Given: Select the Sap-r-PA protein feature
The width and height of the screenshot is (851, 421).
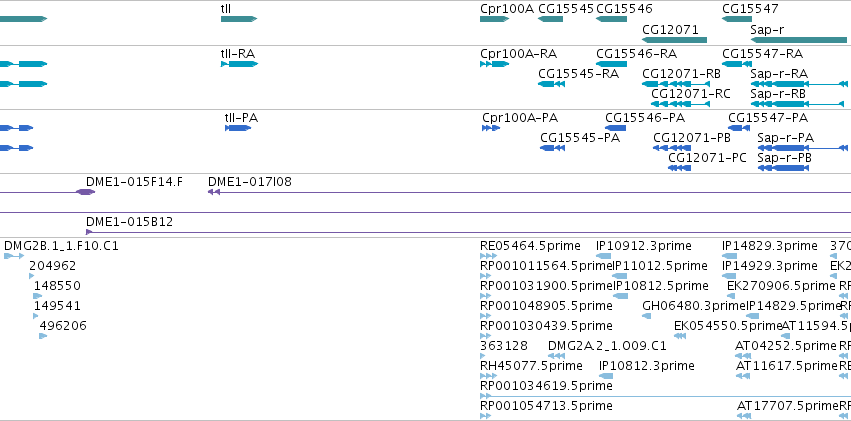Looking at the screenshot, I should (803, 148).
